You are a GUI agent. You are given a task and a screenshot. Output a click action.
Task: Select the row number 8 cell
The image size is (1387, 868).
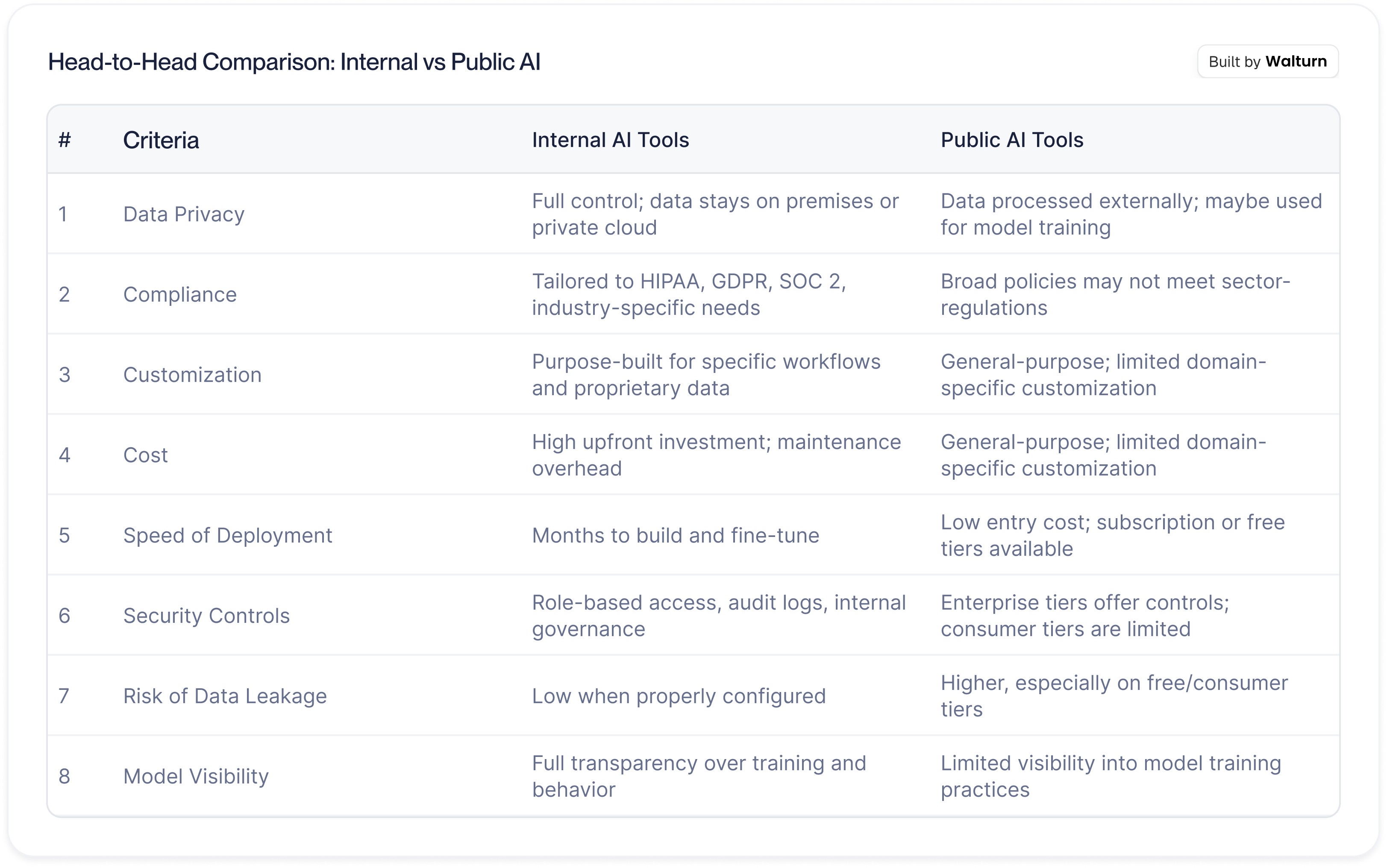tap(64, 777)
